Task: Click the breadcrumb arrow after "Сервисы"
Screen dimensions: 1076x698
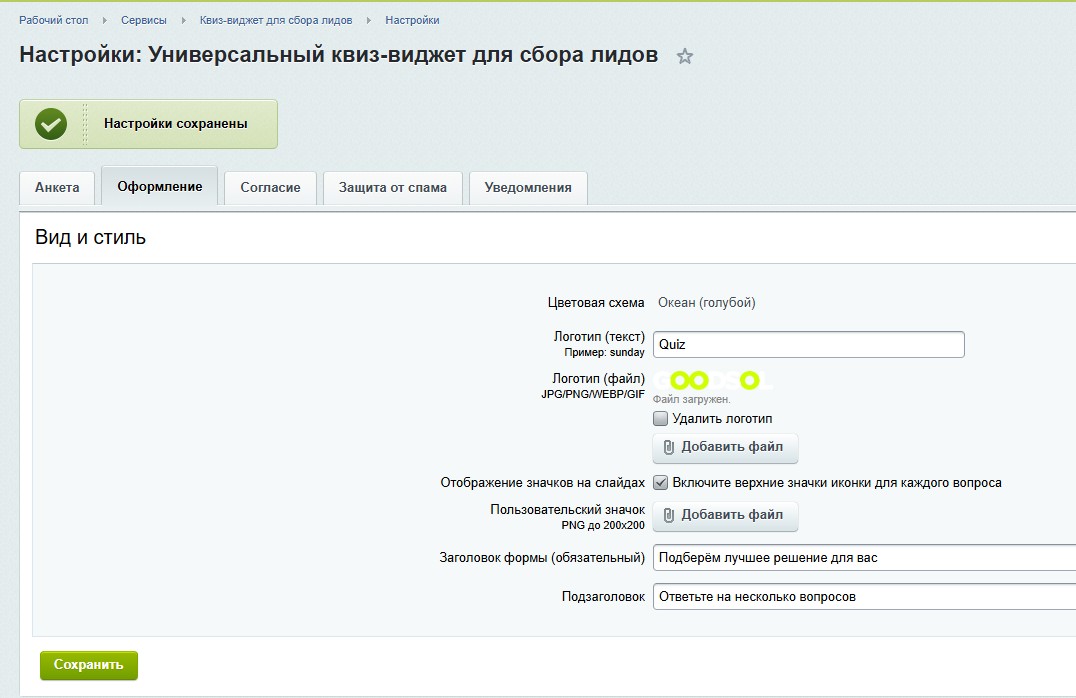Action: tap(183, 21)
